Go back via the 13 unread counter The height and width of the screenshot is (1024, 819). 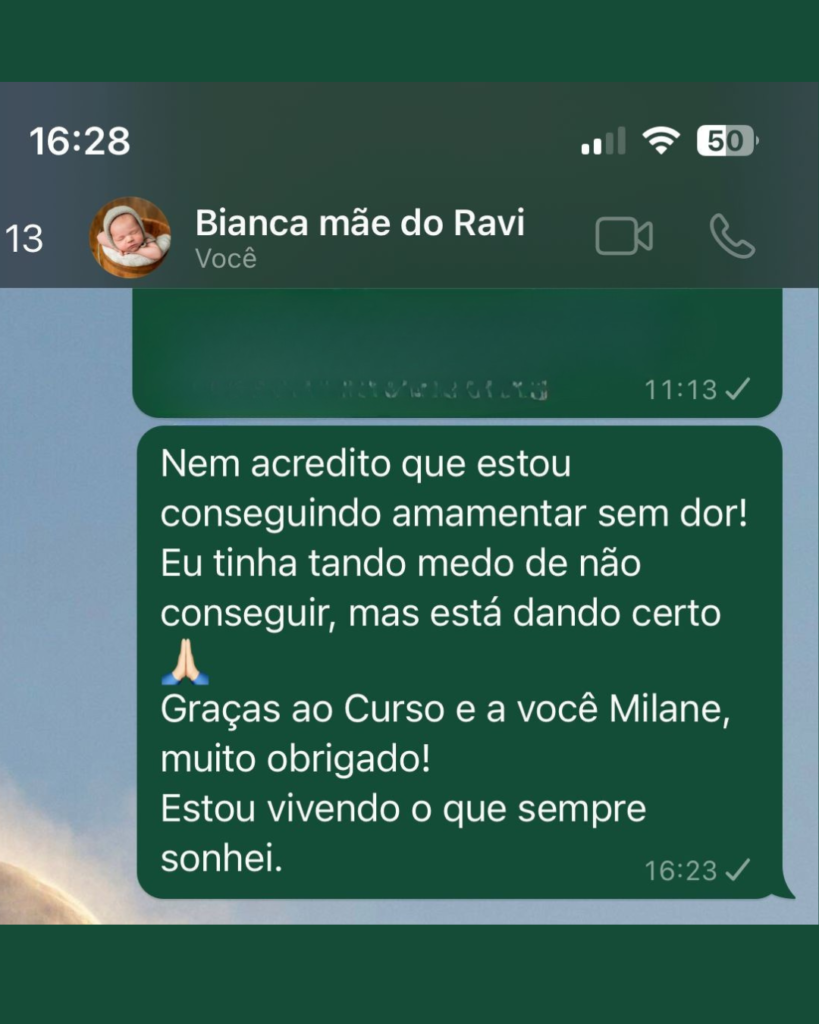[24, 238]
